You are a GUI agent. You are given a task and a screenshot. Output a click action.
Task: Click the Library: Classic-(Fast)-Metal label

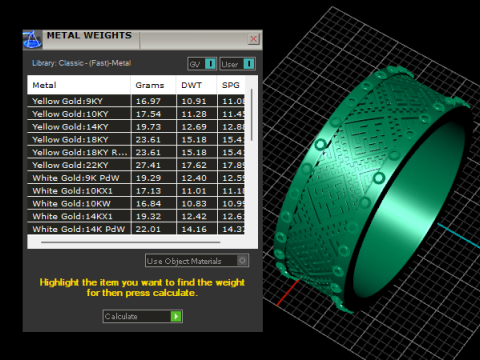[82, 63]
